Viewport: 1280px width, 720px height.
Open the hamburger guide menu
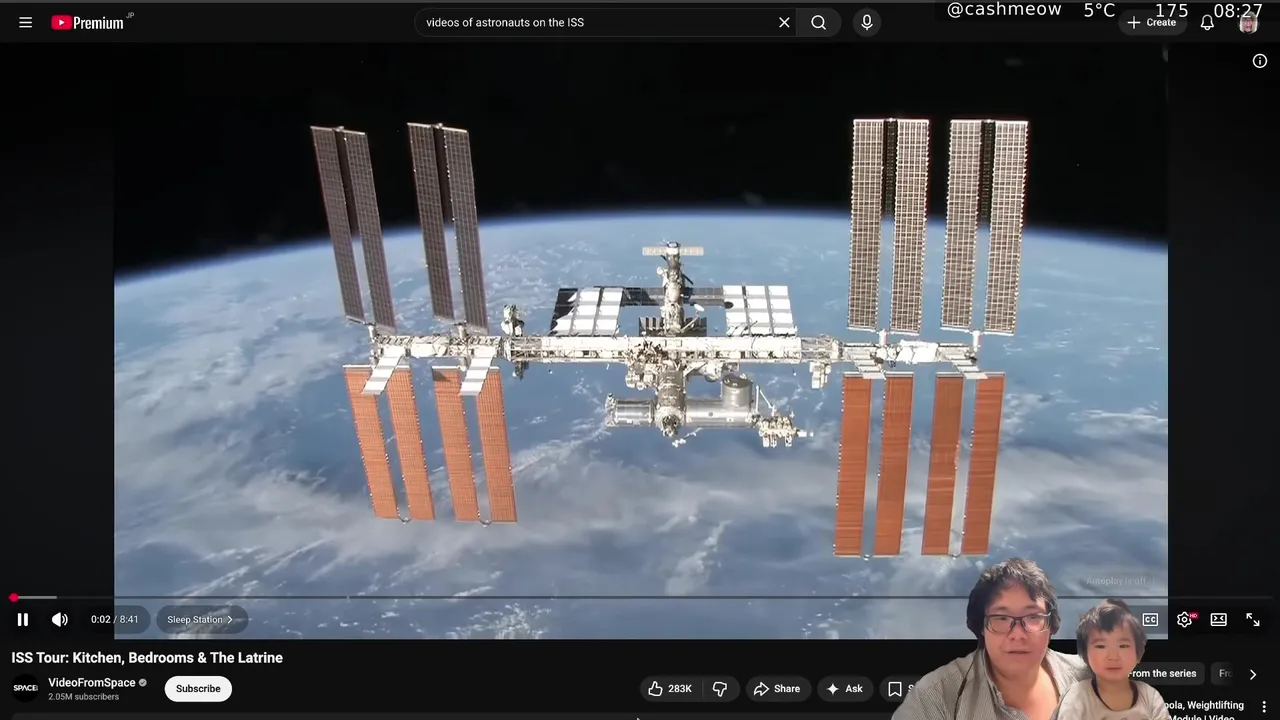(25, 22)
